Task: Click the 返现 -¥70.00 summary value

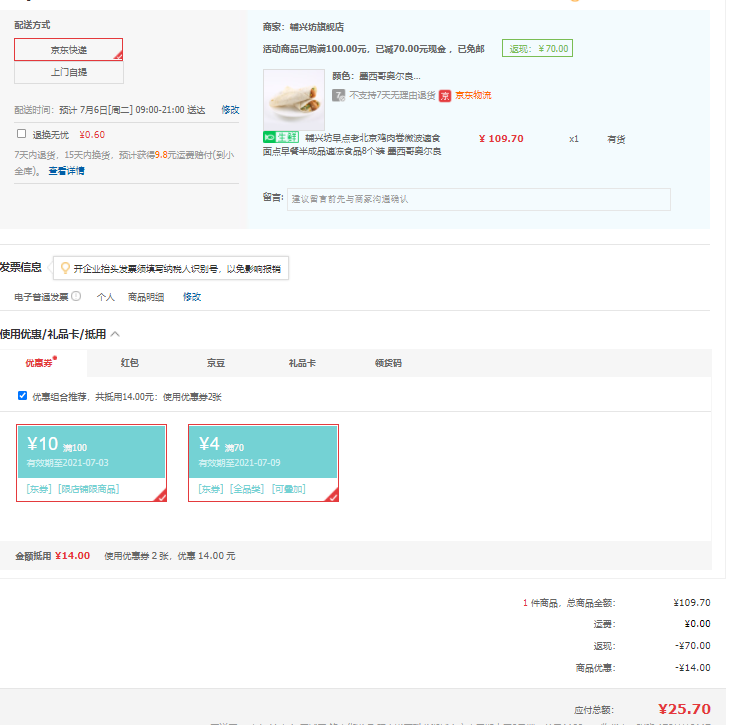Action: click(692, 646)
